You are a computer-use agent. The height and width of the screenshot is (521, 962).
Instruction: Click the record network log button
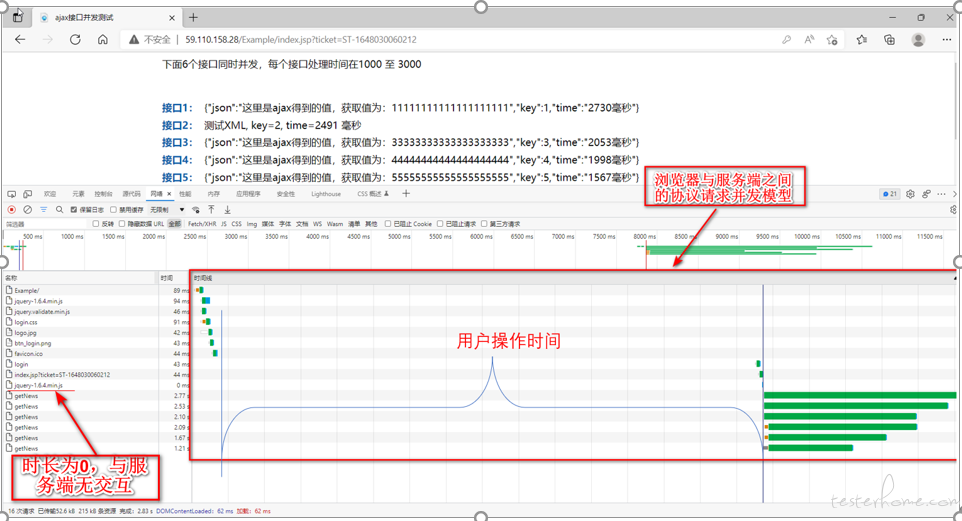(12, 210)
